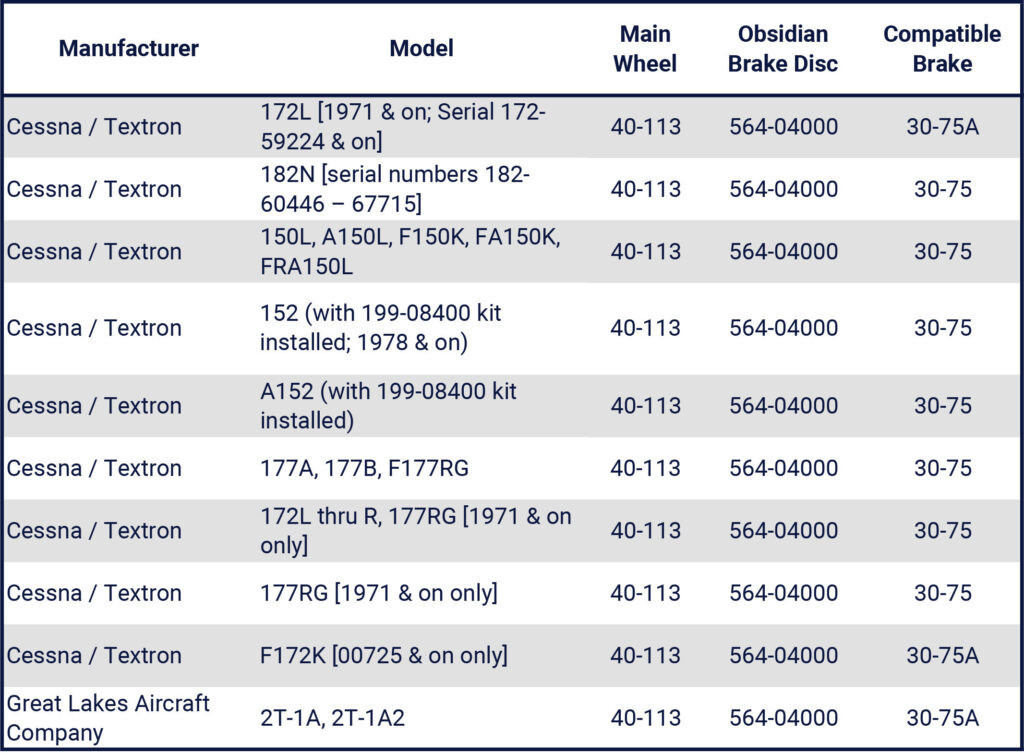
Task: Click the Great Lakes Aircraft Company cell
Action: tap(108, 718)
